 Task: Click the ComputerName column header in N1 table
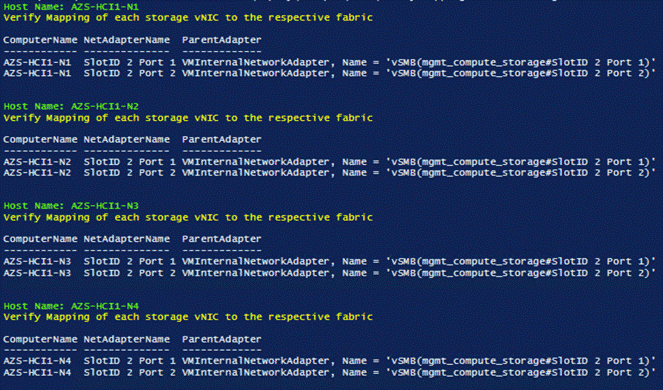coord(40,40)
